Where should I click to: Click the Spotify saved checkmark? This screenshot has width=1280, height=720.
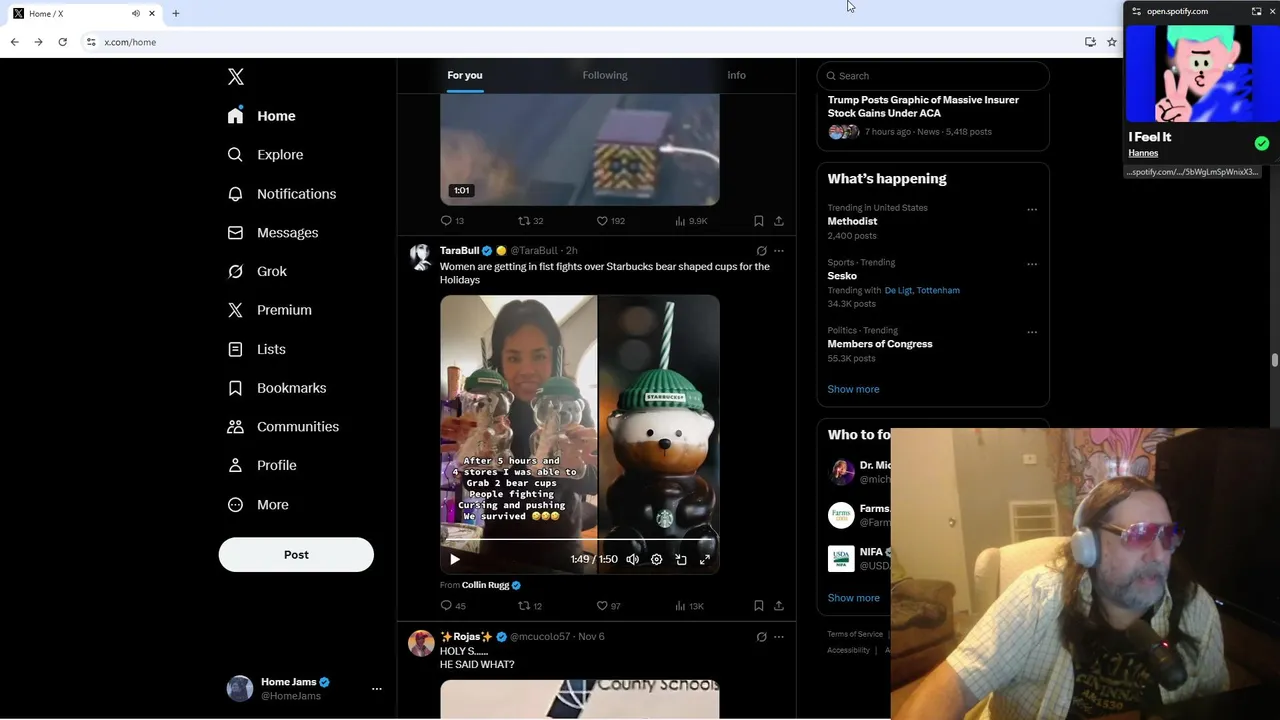pyautogui.click(x=1262, y=144)
